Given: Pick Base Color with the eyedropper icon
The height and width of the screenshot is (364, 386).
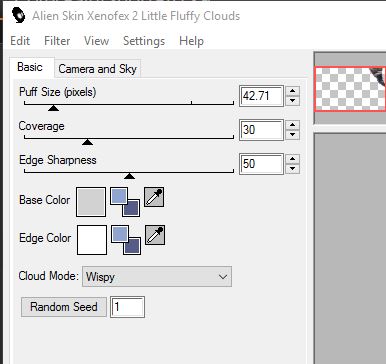Looking at the screenshot, I should click(x=154, y=197).
